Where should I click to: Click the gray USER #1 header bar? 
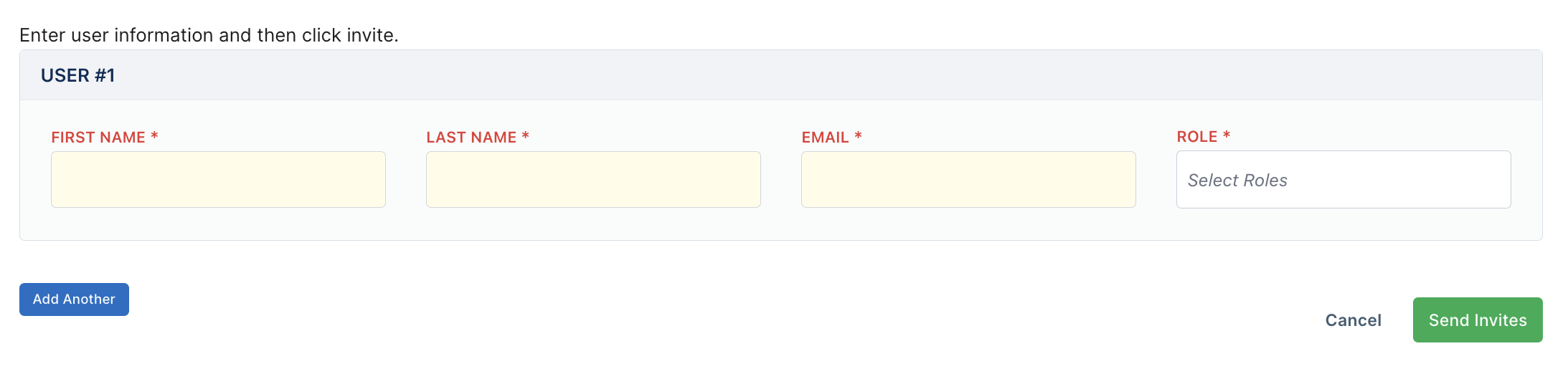(781, 75)
